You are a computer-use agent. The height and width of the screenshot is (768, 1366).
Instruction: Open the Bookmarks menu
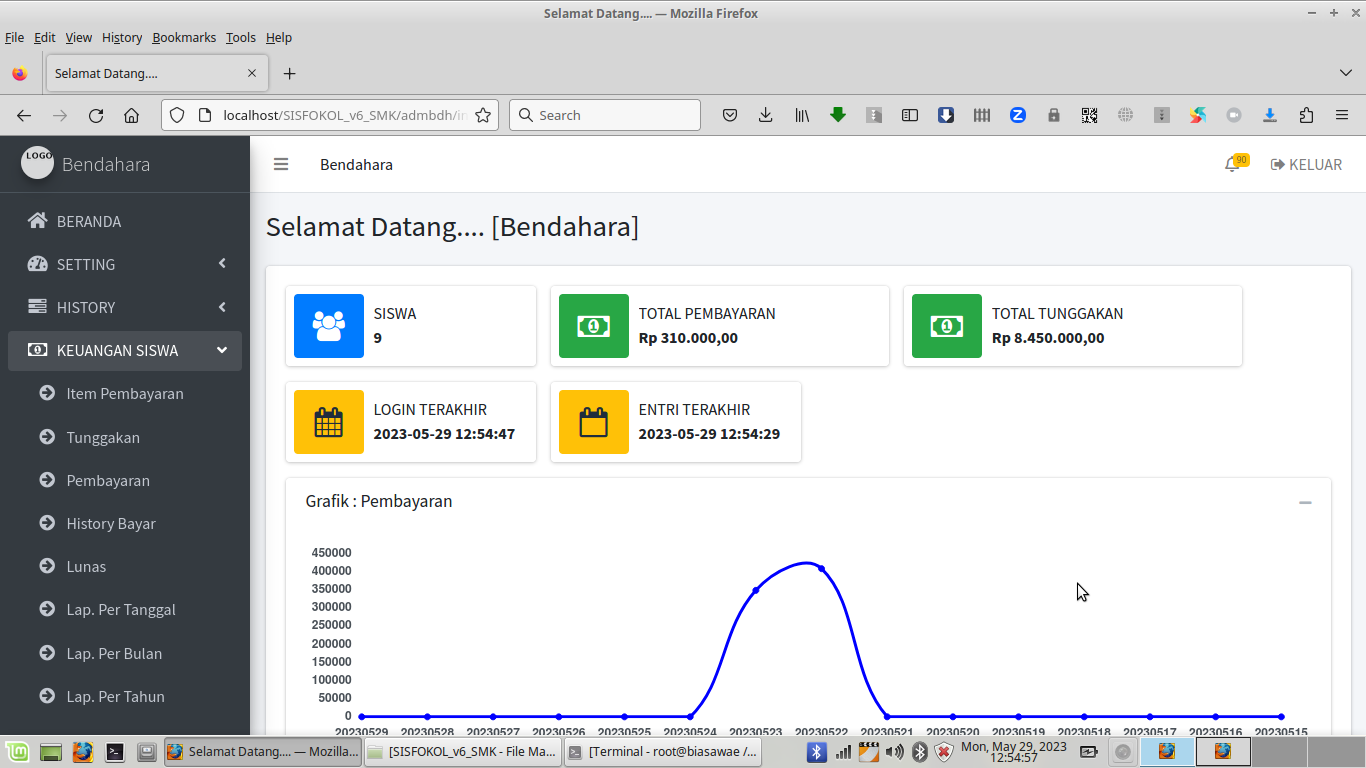(x=184, y=37)
